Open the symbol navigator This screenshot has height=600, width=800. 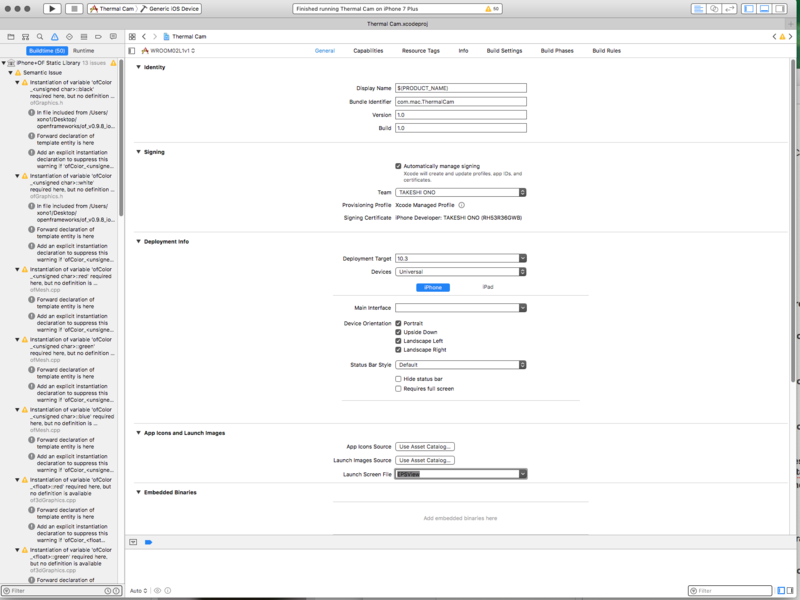(26, 37)
